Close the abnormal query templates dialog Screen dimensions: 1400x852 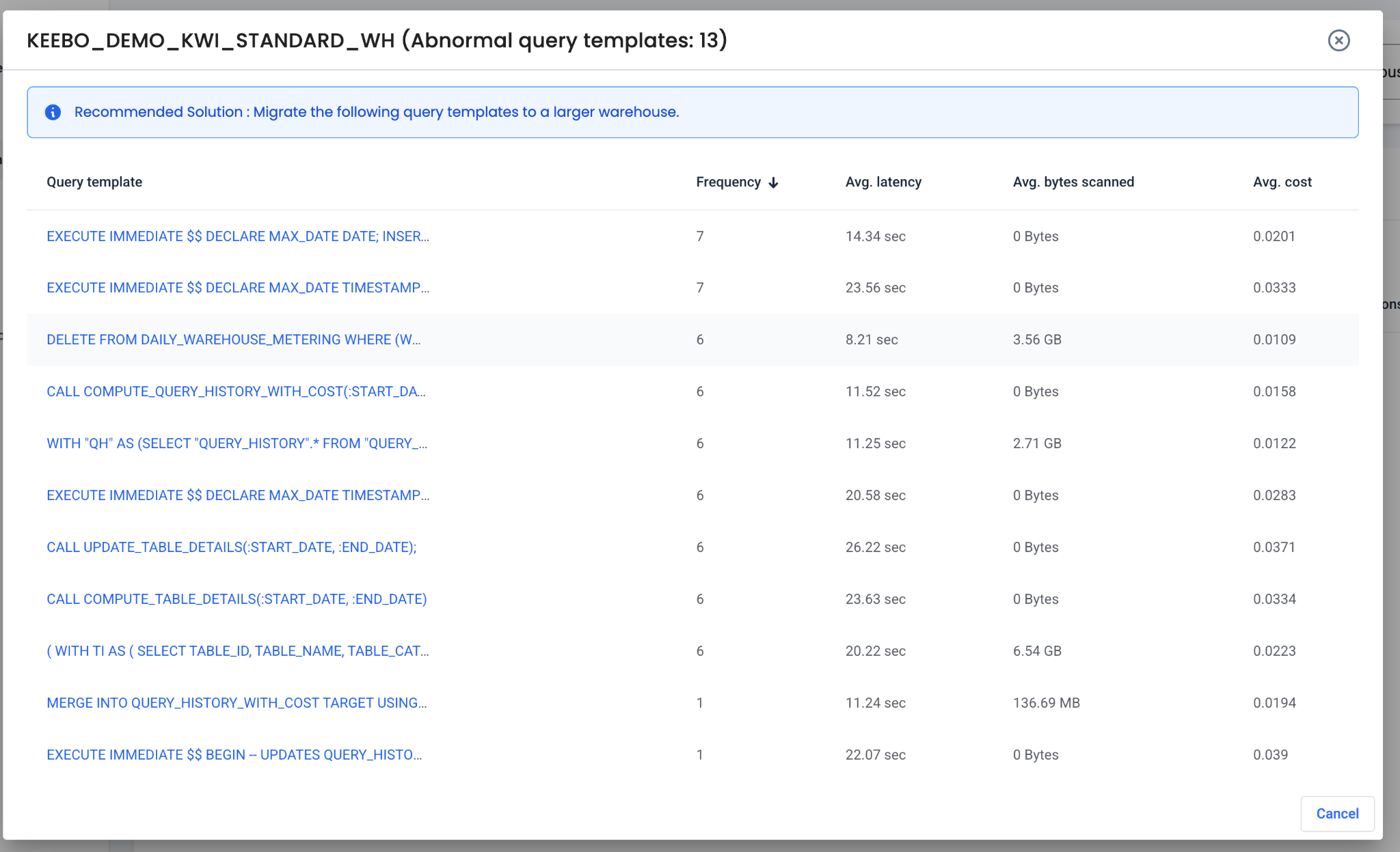click(1338, 40)
